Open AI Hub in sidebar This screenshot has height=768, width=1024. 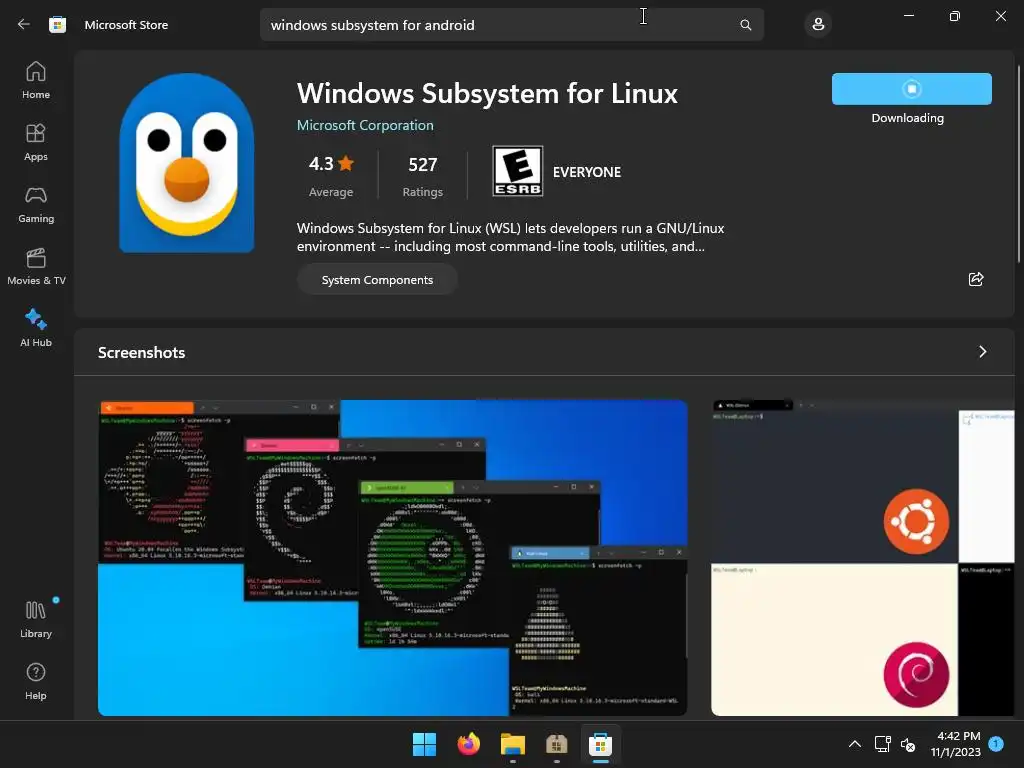36,328
